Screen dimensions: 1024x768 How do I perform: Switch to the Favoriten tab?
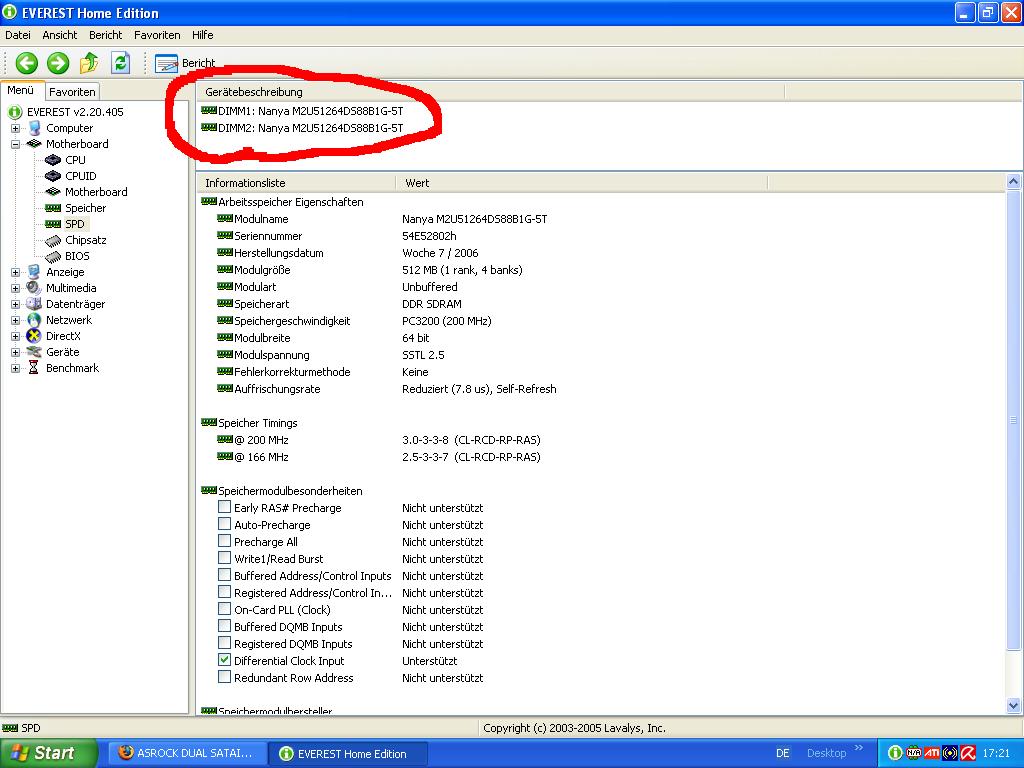pos(72,92)
